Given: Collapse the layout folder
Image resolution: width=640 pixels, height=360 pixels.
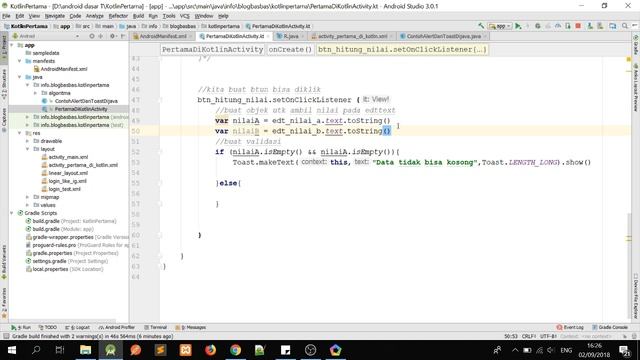Looking at the screenshot, I should (x=28, y=149).
